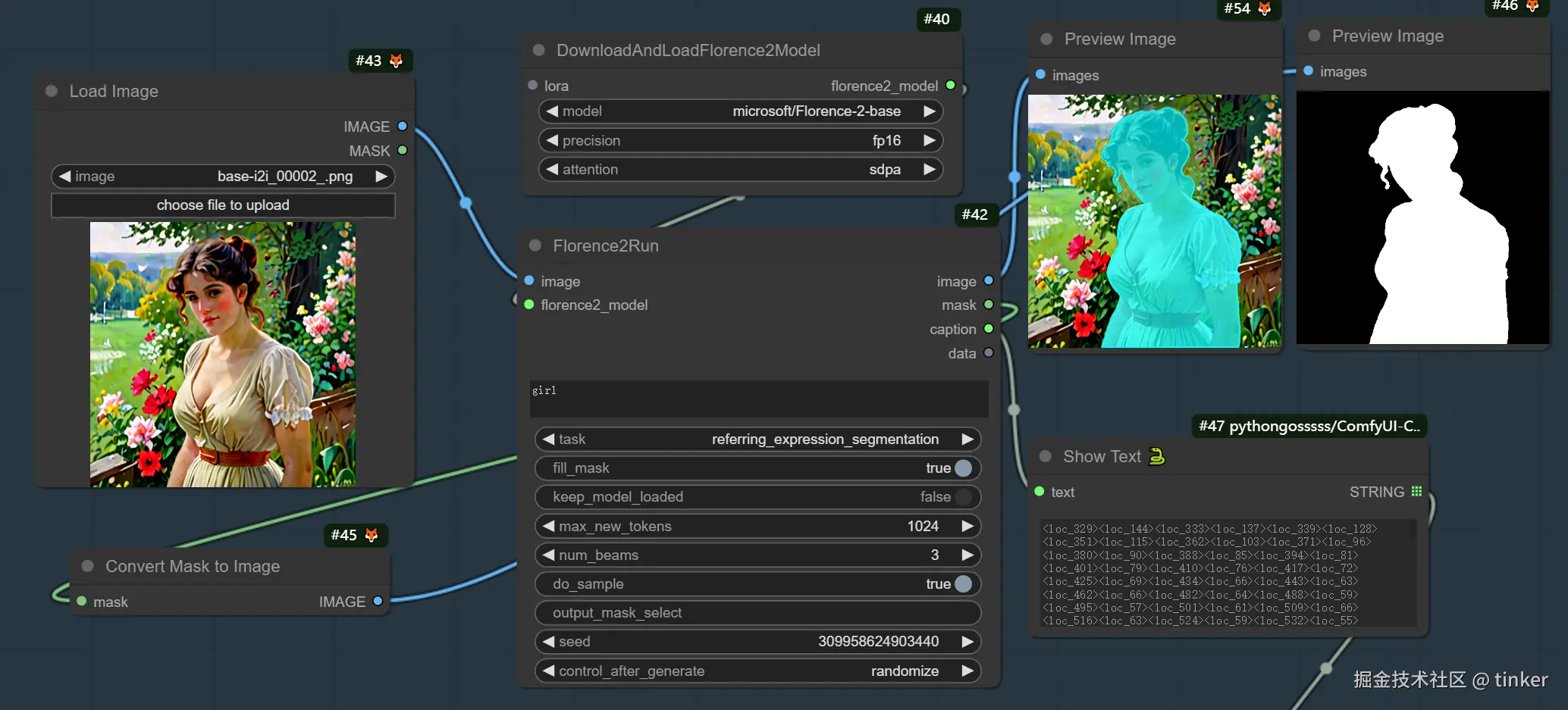
Task: Increase max_new_tokens with its right arrow
Action: [x=967, y=526]
